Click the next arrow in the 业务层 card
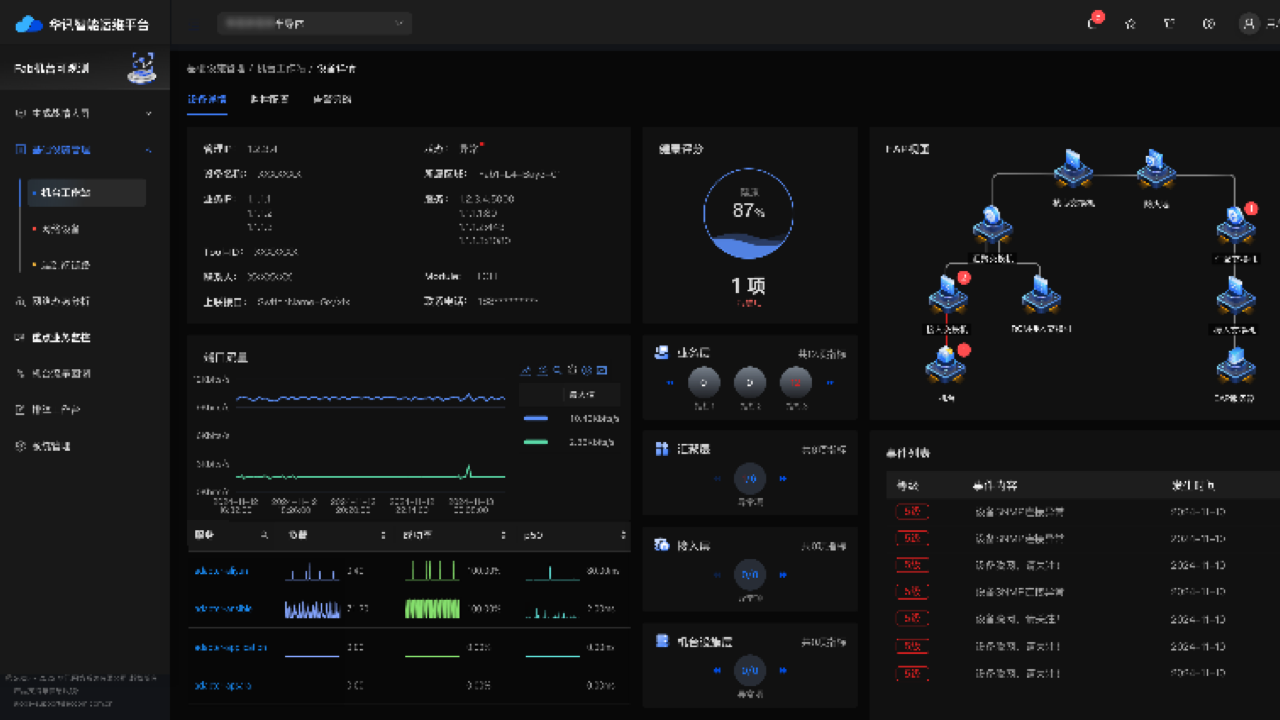This screenshot has width=1280, height=720. click(829, 382)
